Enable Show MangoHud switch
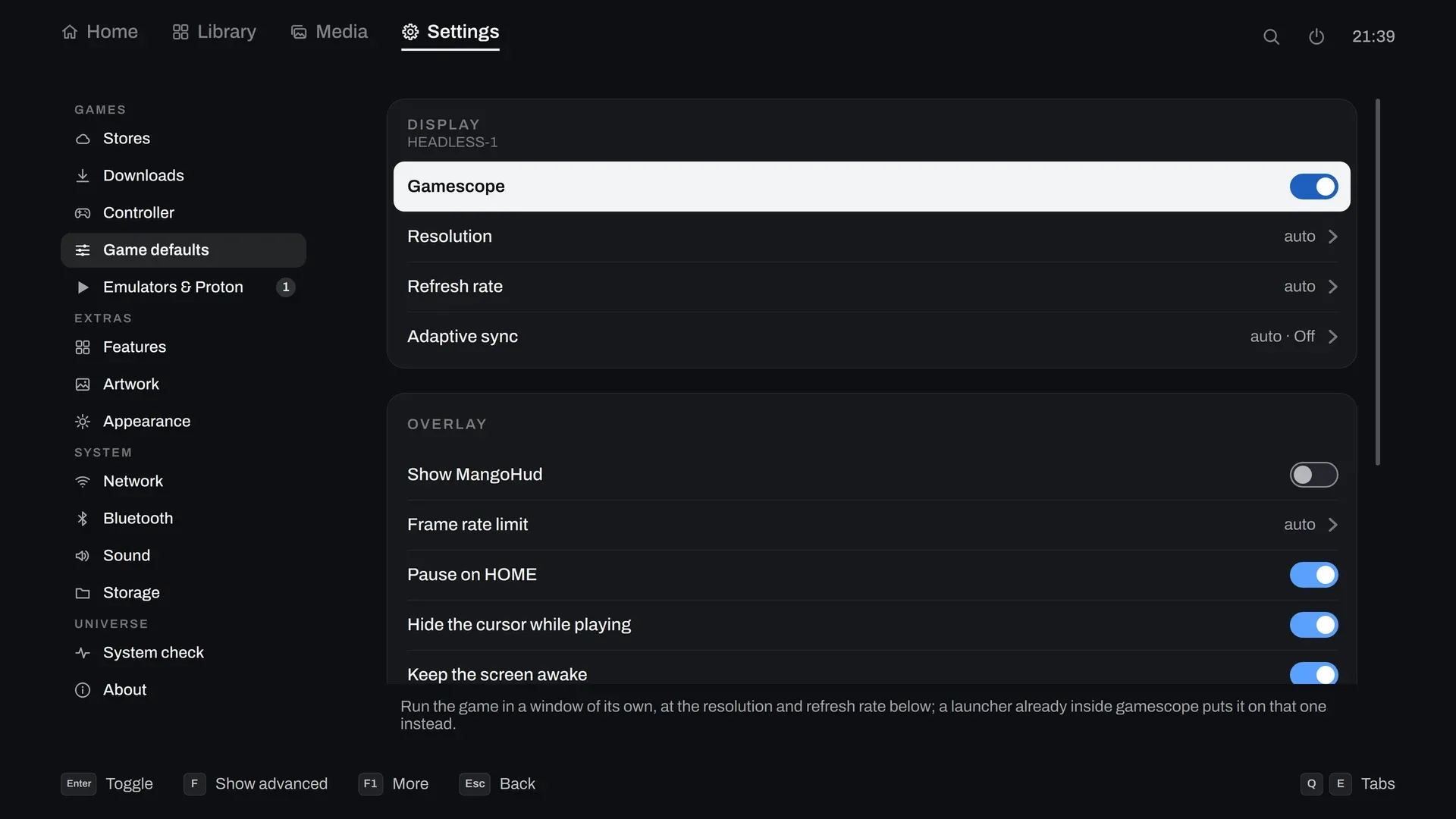This screenshot has width=1456, height=819. click(x=1313, y=475)
